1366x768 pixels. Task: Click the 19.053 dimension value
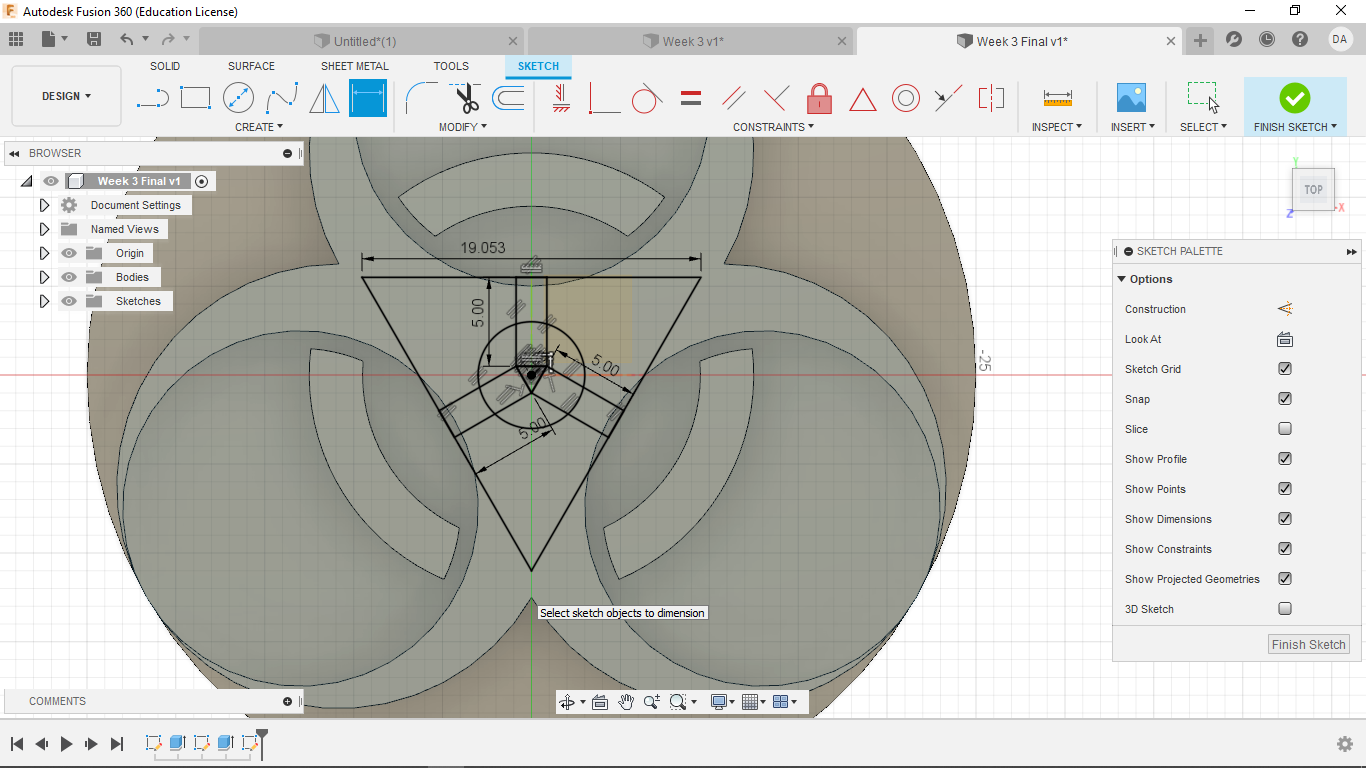482,248
